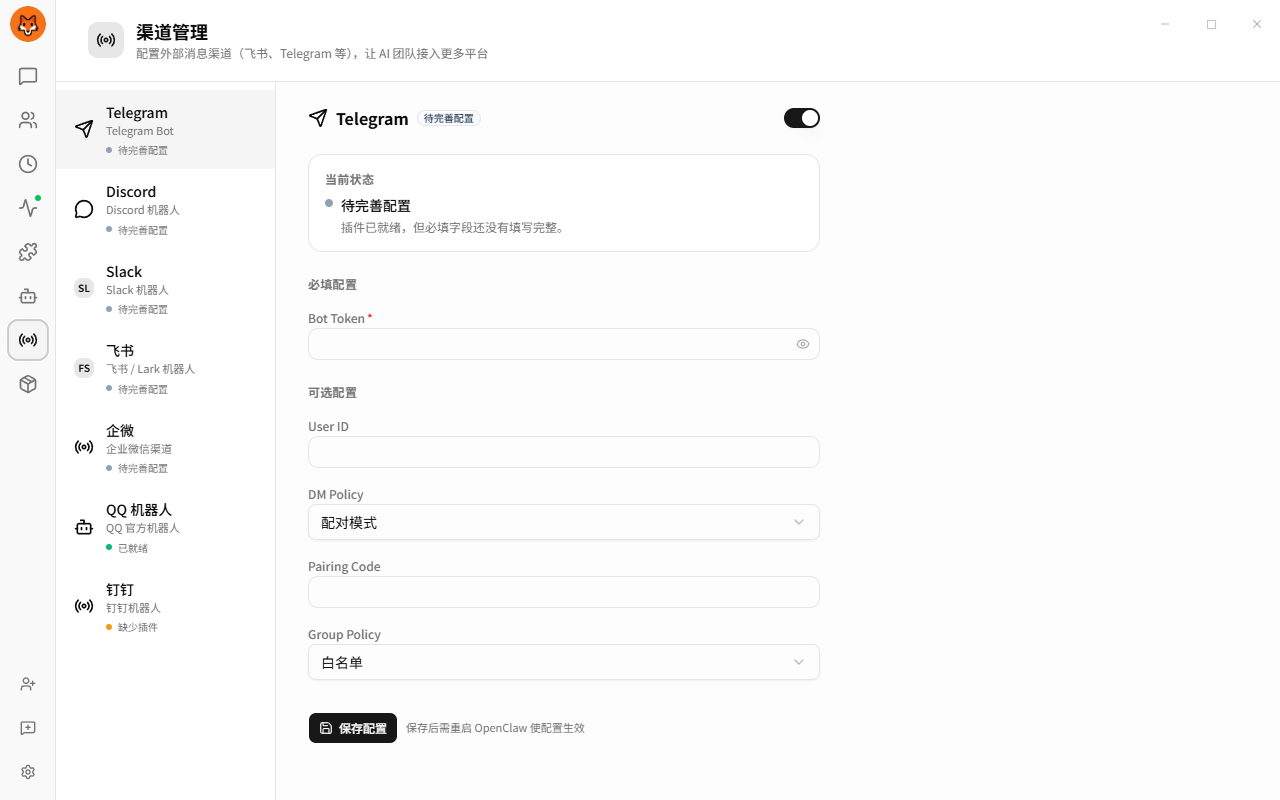Click the 企业微信渠道 subtitle

point(139,449)
